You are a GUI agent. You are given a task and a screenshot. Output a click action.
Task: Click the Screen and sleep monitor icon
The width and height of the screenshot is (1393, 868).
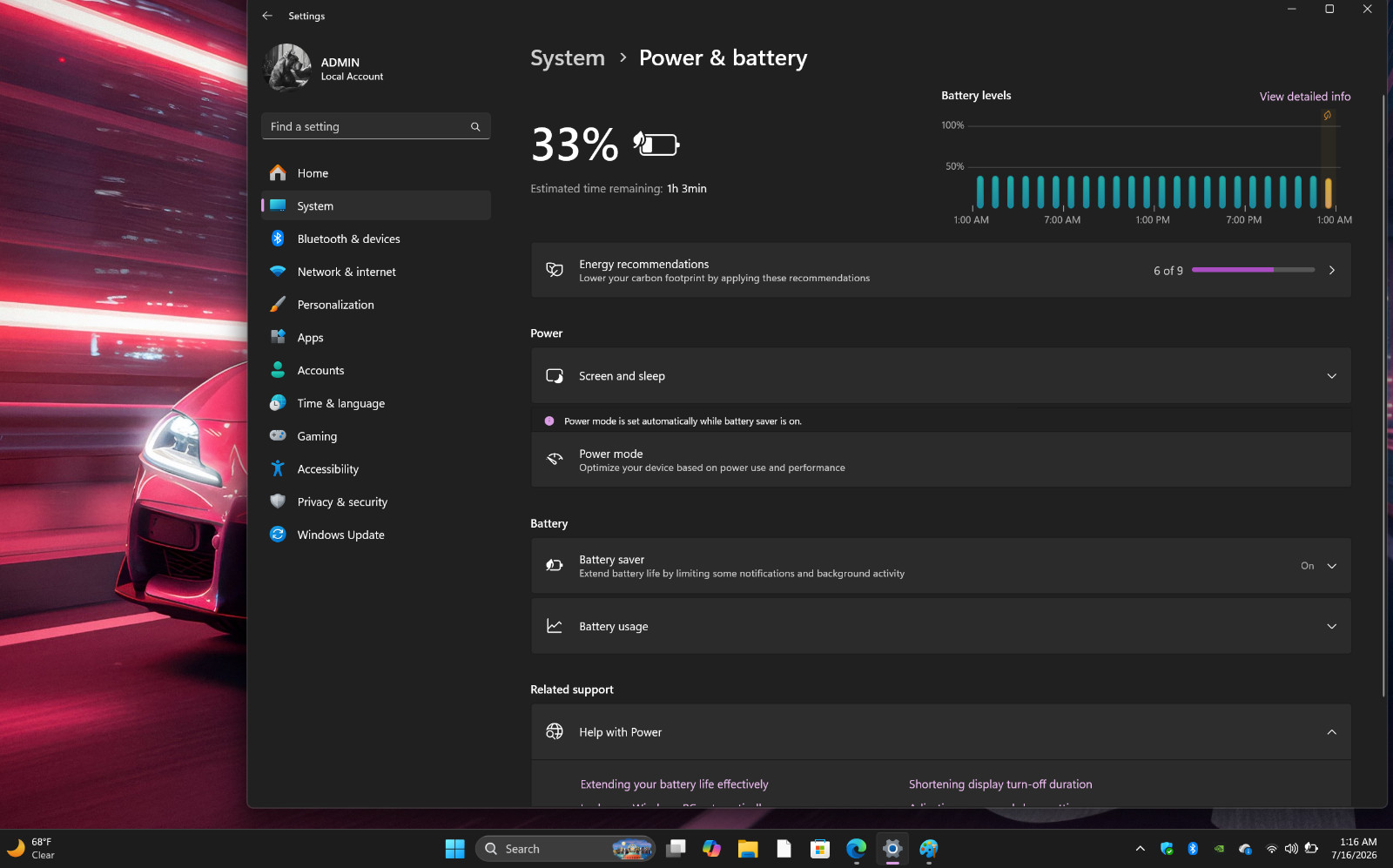click(x=555, y=376)
